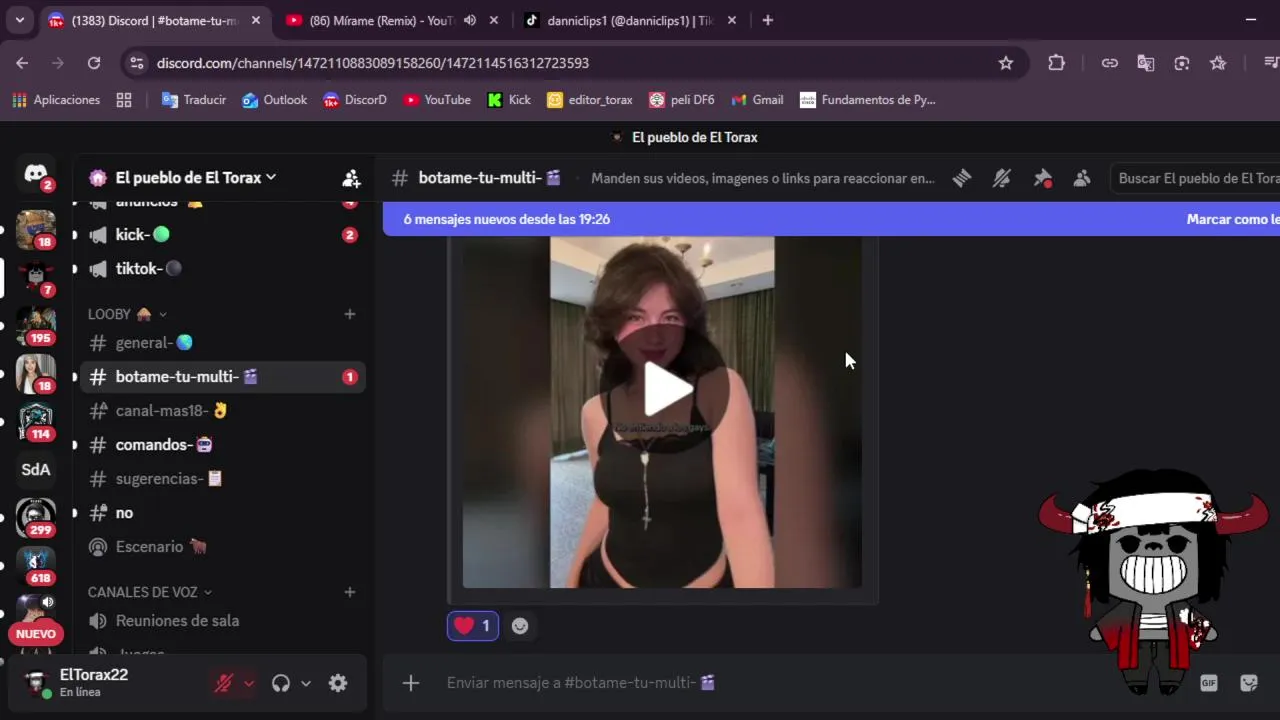Mute audio on the YouTube Mírame tab
The image size is (1280, 720).
click(470, 20)
